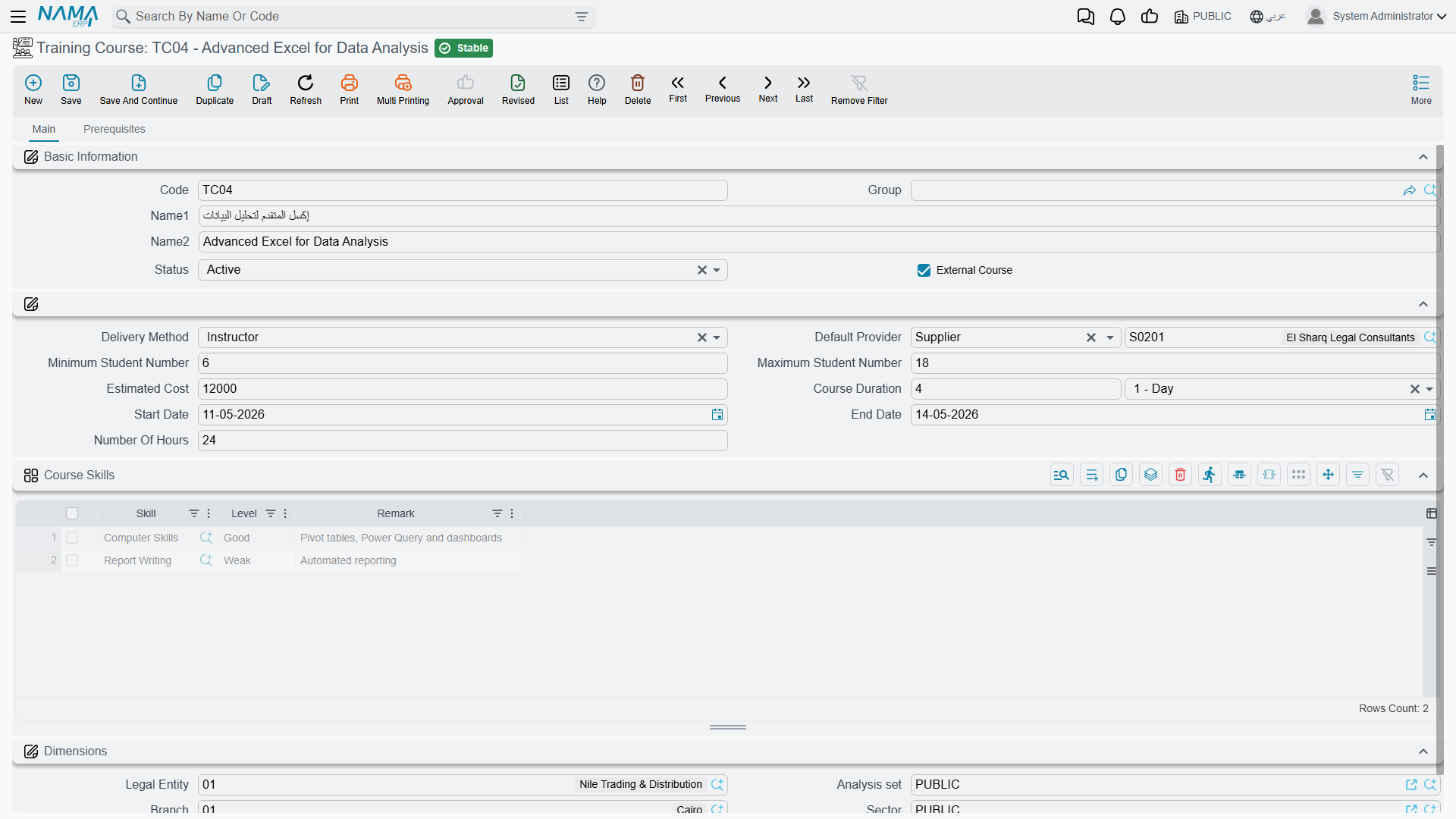Open the Course Duration unit dropdown
Screen dimensions: 1456x819
pyautogui.click(x=1429, y=389)
